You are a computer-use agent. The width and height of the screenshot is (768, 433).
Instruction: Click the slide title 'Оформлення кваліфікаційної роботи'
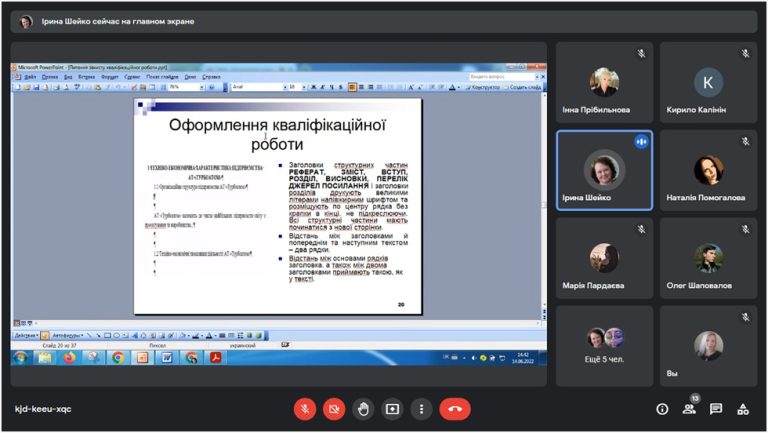pos(277,134)
